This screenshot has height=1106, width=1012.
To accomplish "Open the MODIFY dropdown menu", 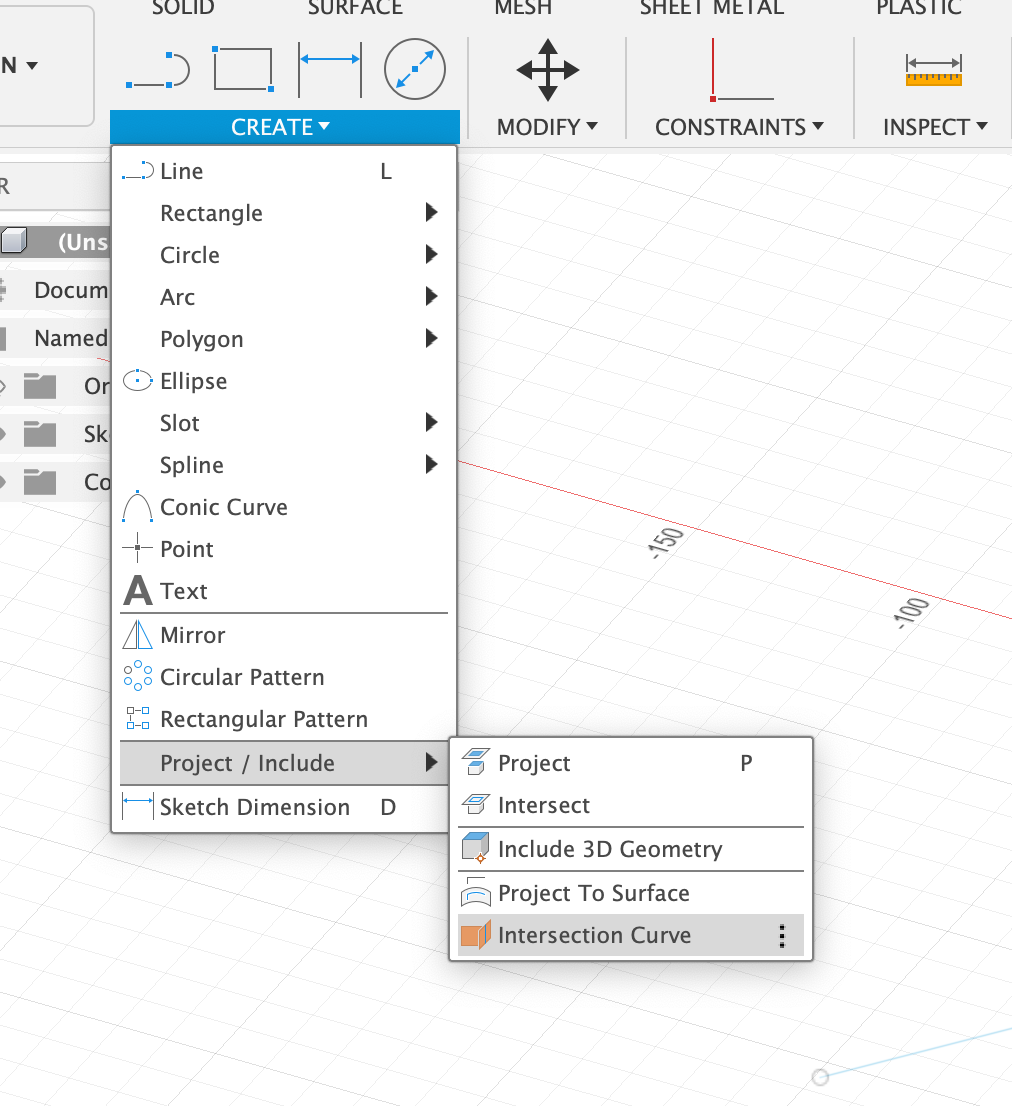I will (x=547, y=127).
